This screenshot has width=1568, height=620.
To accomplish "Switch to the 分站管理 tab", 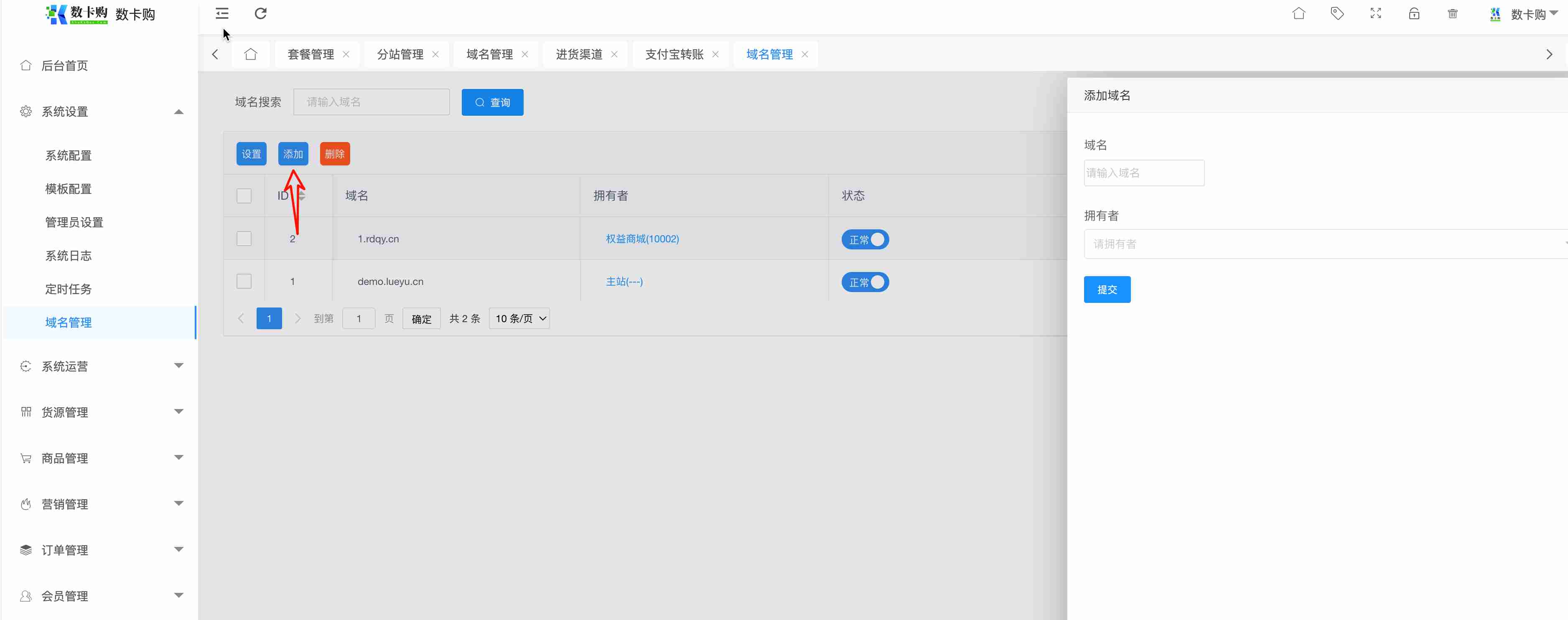I will pyautogui.click(x=400, y=54).
